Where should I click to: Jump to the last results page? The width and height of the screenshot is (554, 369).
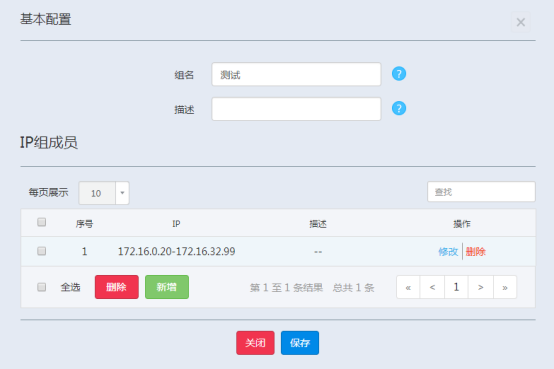(x=505, y=287)
